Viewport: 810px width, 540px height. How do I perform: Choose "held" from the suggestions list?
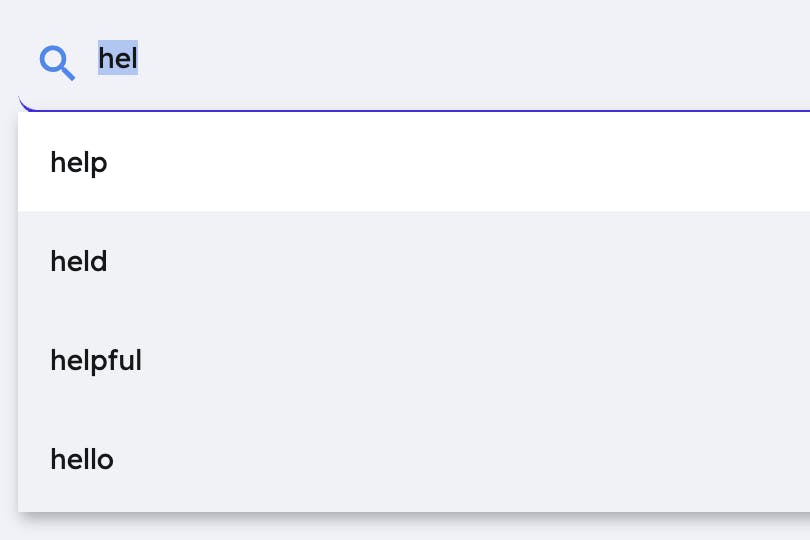coord(414,261)
